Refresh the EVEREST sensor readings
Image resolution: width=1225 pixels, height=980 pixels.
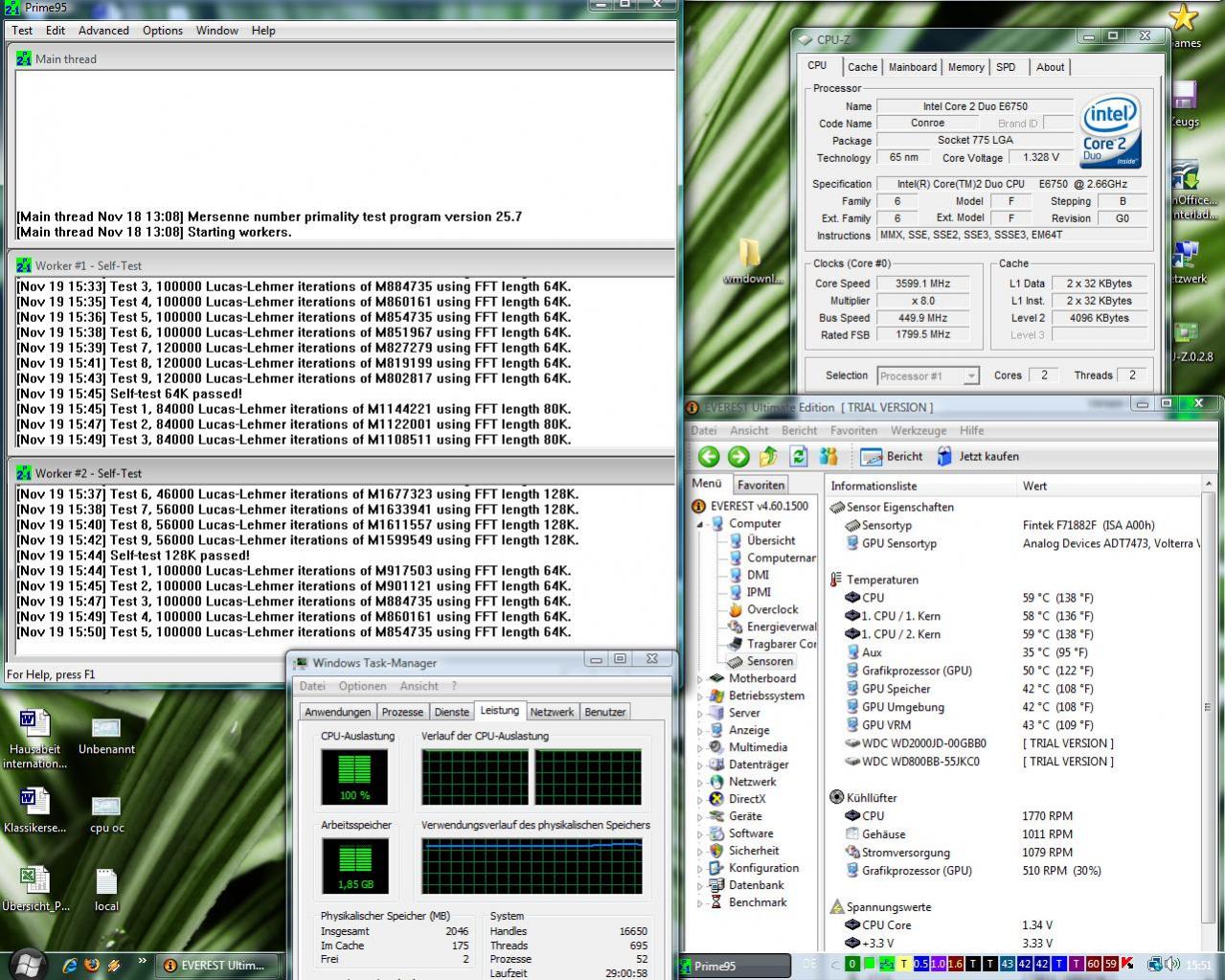799,457
